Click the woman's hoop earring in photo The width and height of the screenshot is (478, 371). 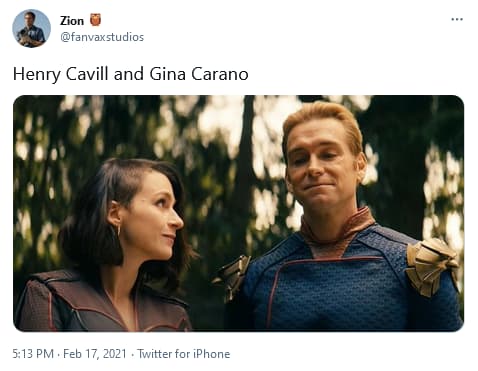pyautogui.click(x=117, y=231)
